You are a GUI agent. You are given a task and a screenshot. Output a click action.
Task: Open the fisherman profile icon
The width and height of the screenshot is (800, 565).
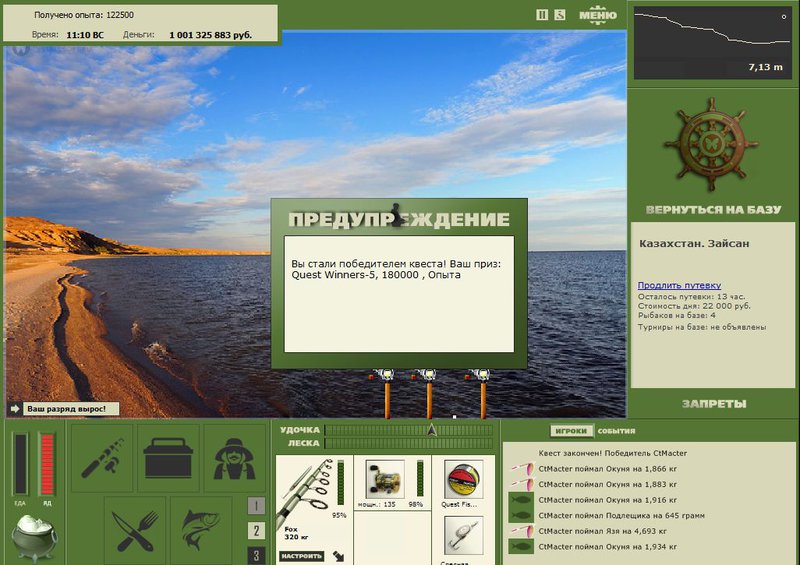234,458
